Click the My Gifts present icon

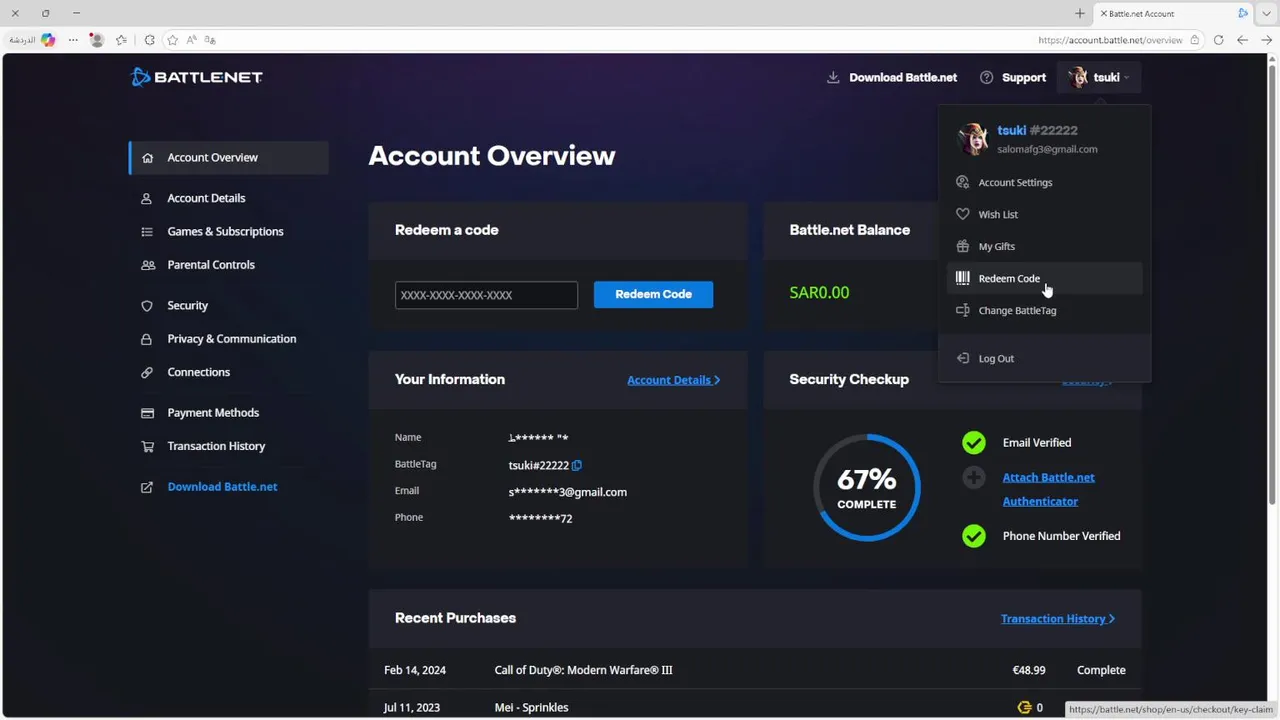pos(963,246)
